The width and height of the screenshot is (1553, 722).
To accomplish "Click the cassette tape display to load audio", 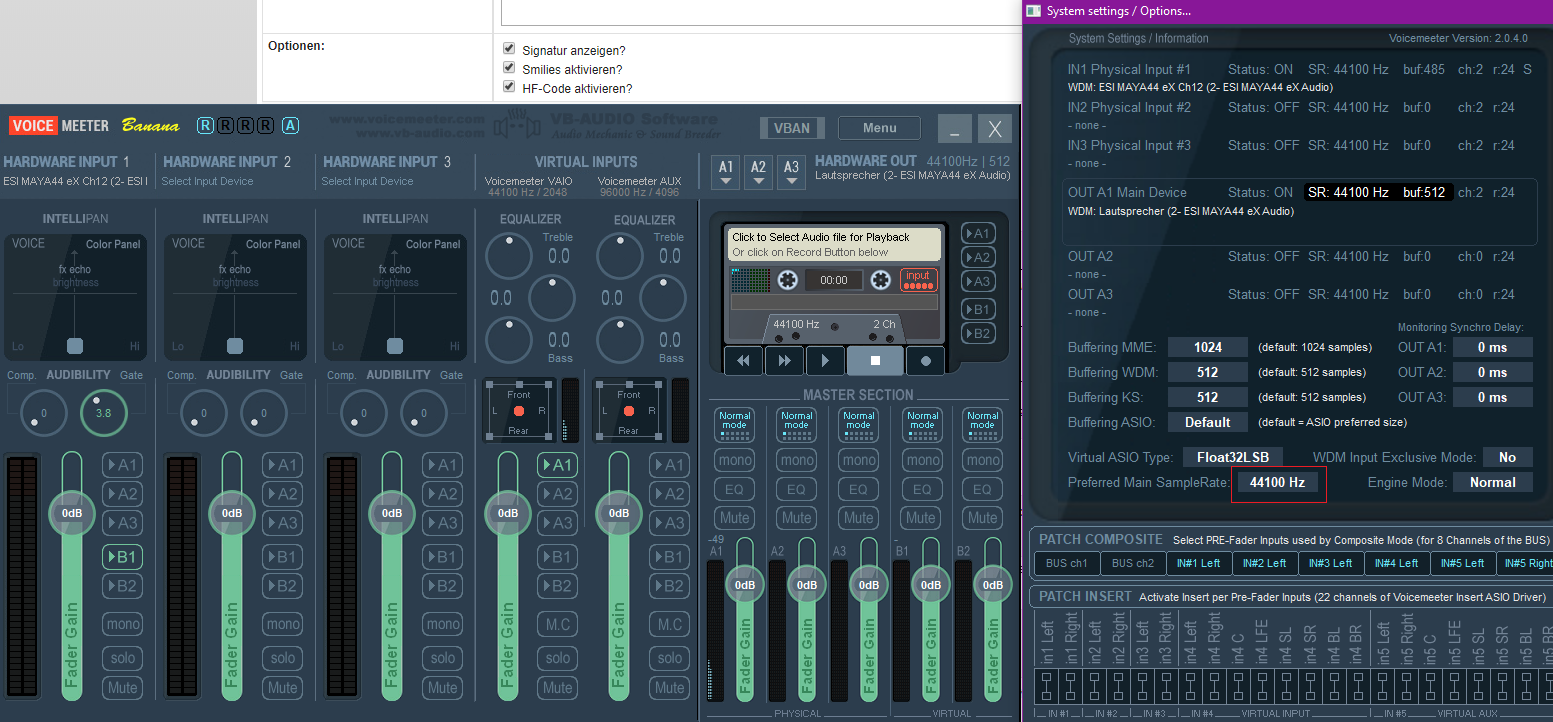I will pyautogui.click(x=832, y=244).
